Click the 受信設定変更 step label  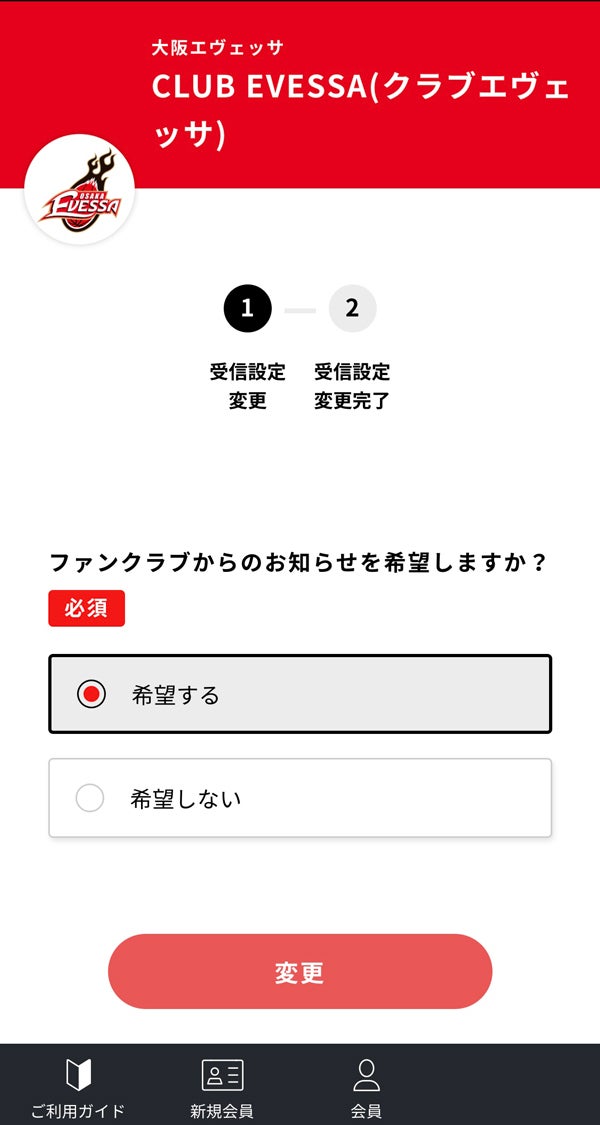pos(248,386)
